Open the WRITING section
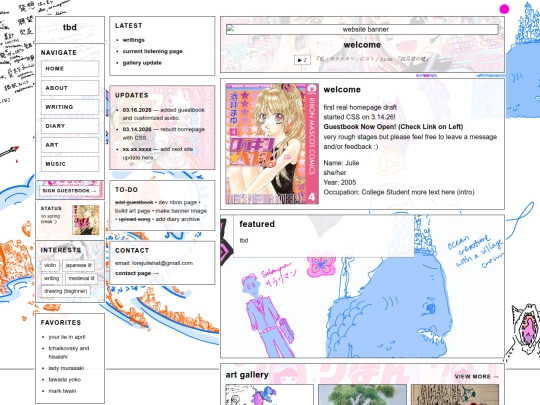The image size is (540, 405). coord(70,107)
